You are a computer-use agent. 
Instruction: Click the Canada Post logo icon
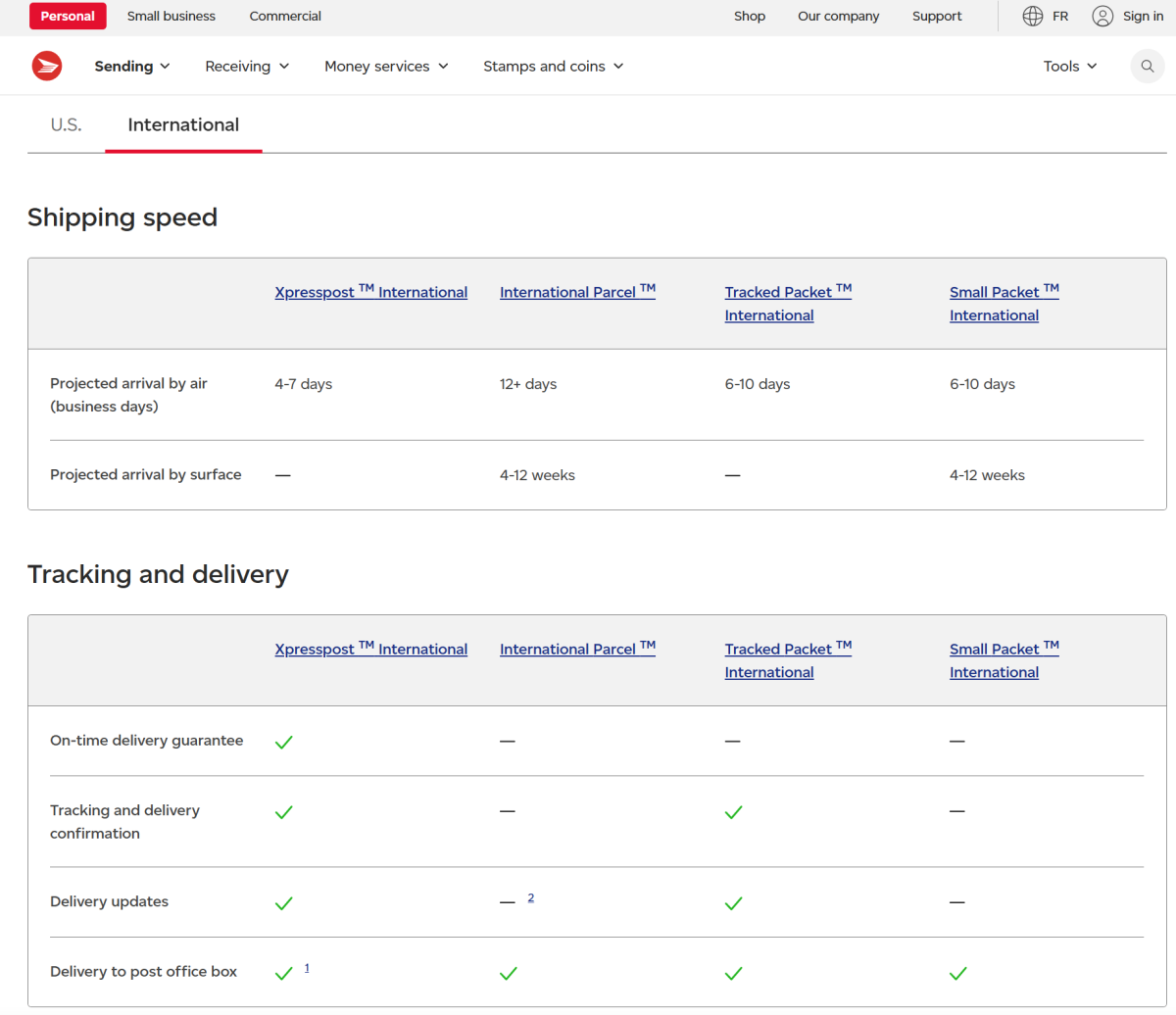[47, 66]
